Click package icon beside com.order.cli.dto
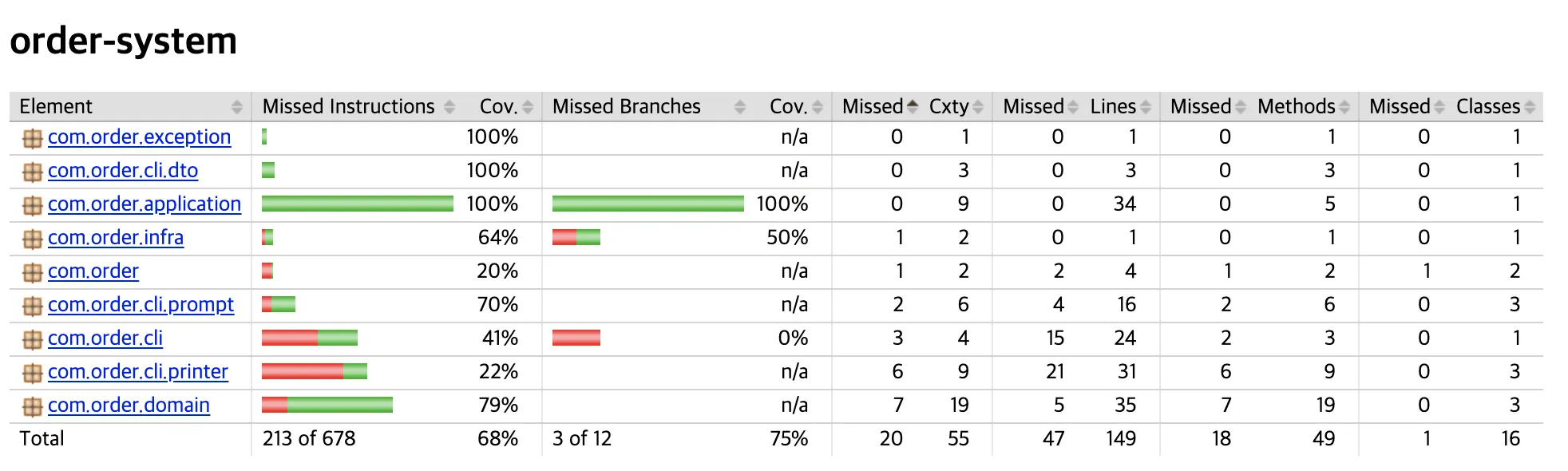Screen dimensions: 1568x471 tap(32, 172)
